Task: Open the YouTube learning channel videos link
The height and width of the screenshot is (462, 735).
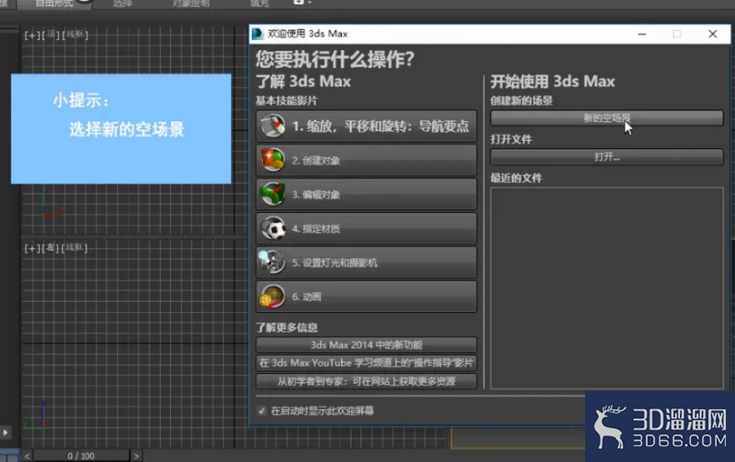Action: (x=366, y=363)
